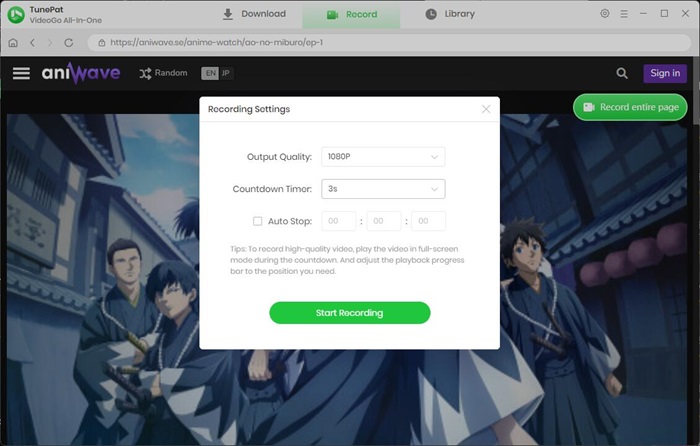Select EN language toggle

210,73
